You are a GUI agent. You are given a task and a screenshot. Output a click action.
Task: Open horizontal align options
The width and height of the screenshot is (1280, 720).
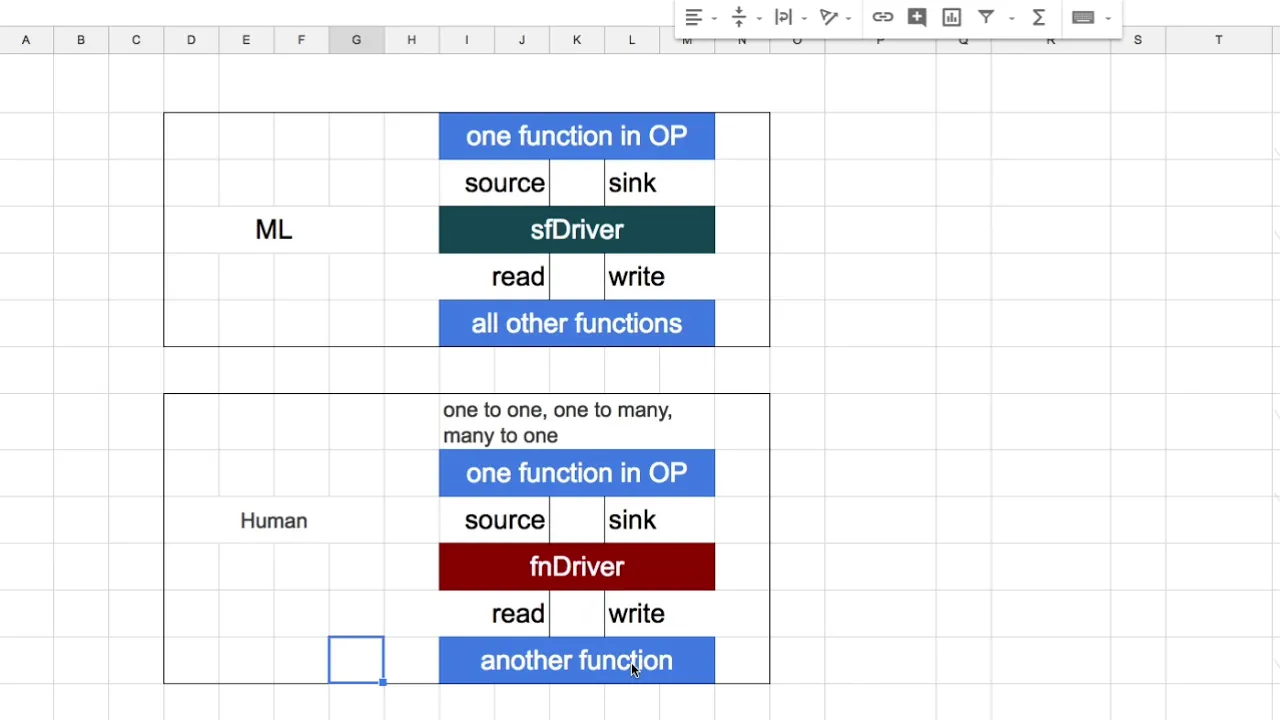(693, 17)
